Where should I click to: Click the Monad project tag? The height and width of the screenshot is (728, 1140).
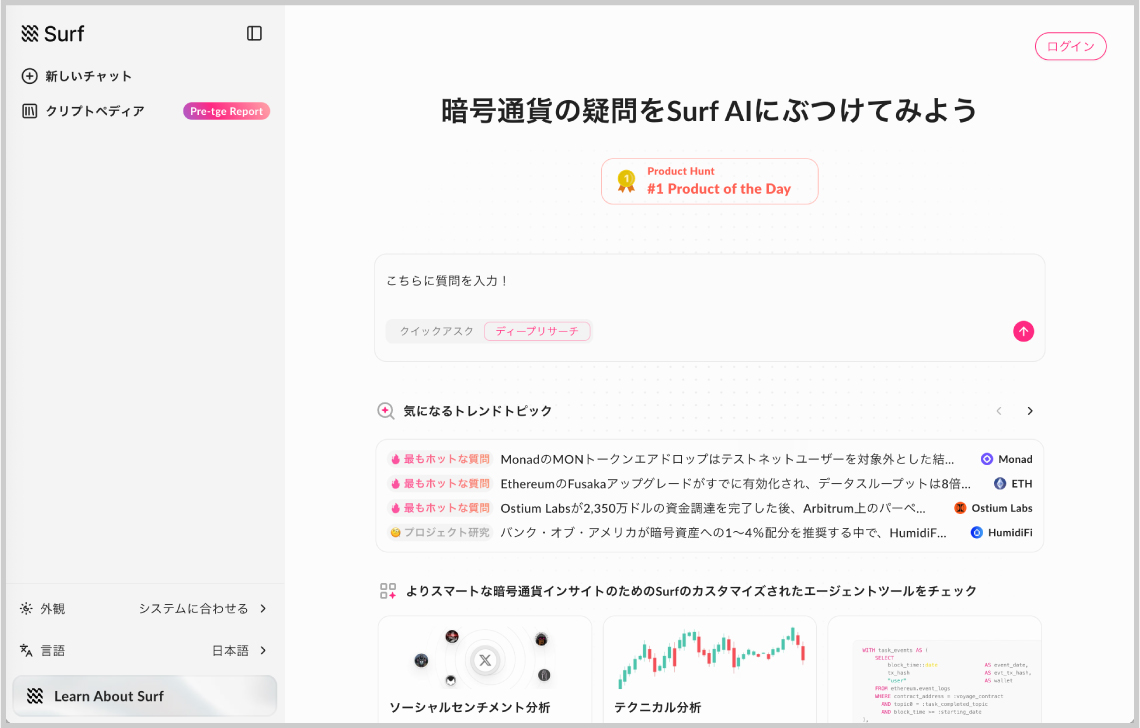(1006, 459)
